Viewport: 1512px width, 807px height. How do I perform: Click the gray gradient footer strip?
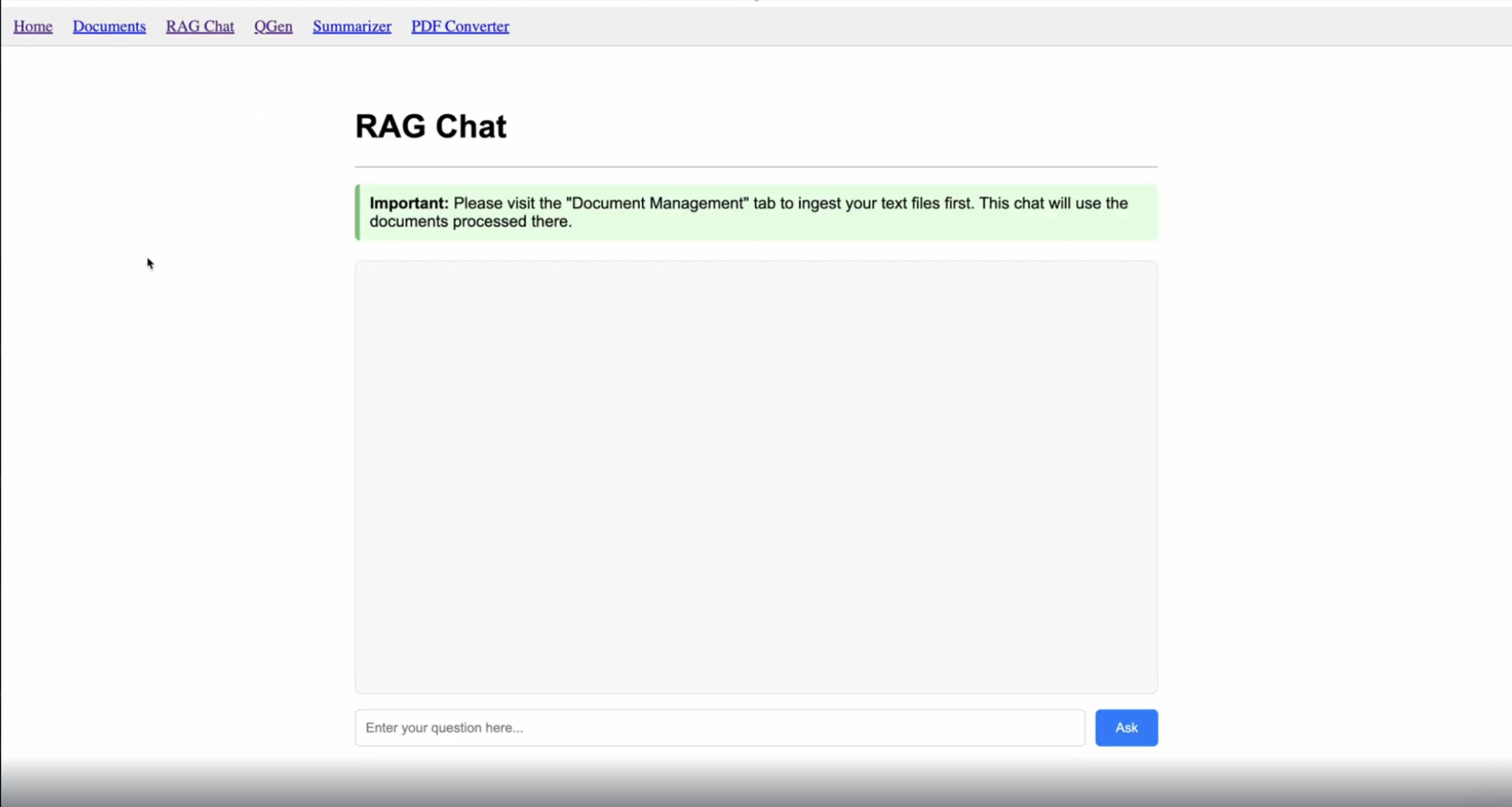coord(756,785)
